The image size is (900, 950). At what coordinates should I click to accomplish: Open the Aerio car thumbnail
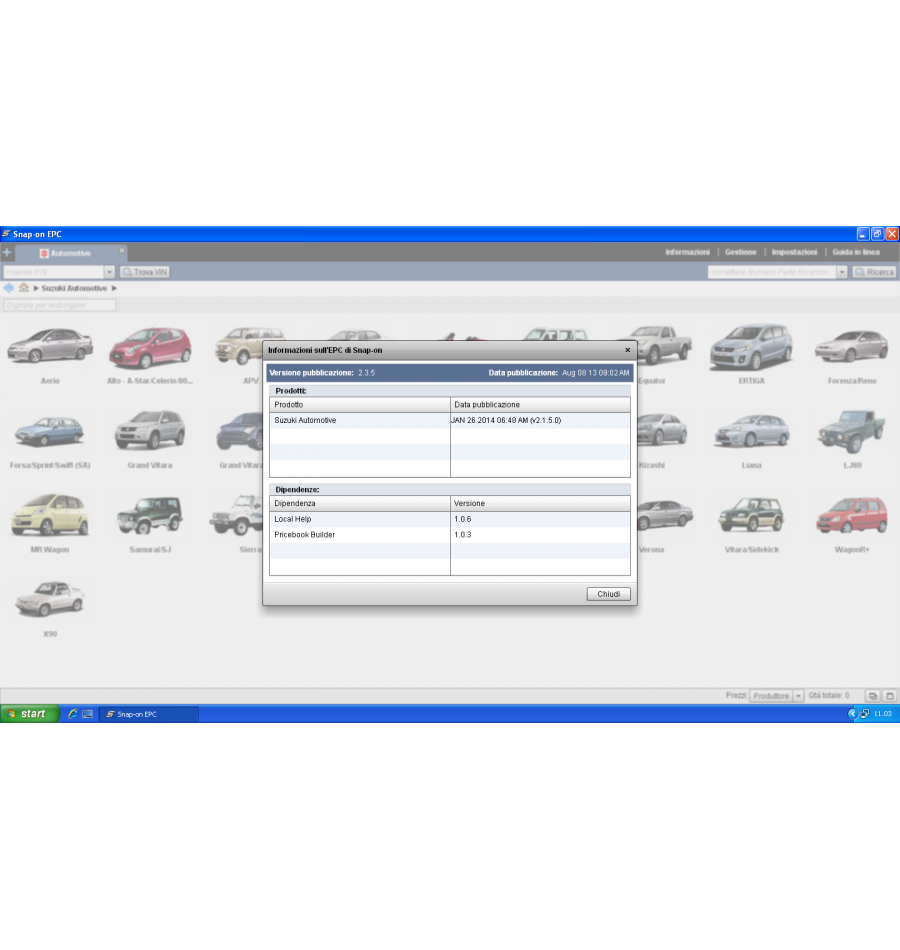tap(50, 346)
